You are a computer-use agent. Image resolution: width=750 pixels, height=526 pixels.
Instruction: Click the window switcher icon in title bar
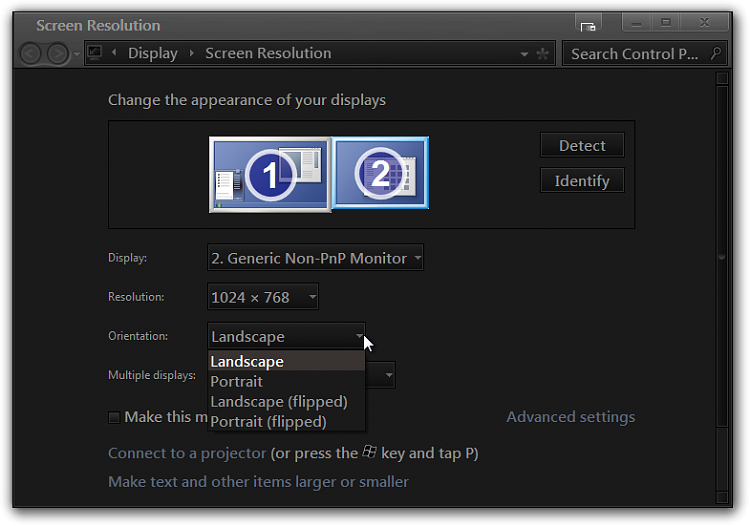(x=588, y=26)
